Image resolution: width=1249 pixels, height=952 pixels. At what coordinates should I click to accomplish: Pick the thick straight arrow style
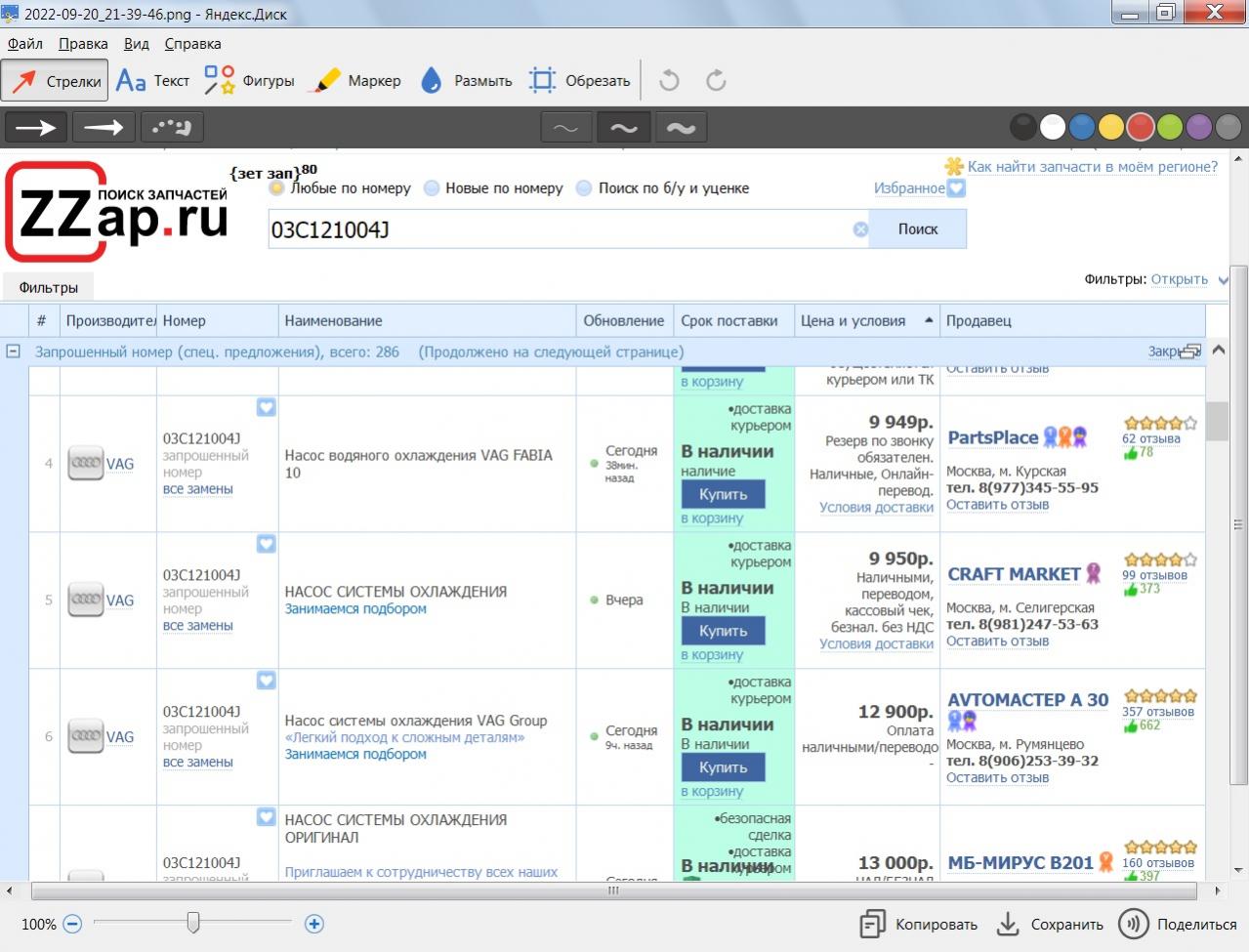click(x=36, y=127)
